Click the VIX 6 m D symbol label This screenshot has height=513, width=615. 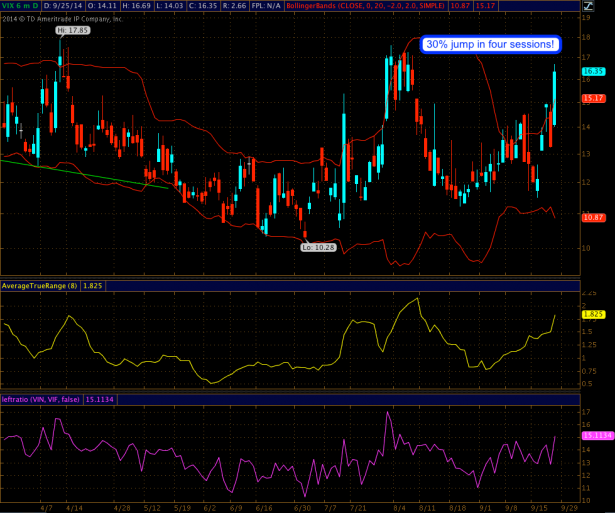click(21, 6)
